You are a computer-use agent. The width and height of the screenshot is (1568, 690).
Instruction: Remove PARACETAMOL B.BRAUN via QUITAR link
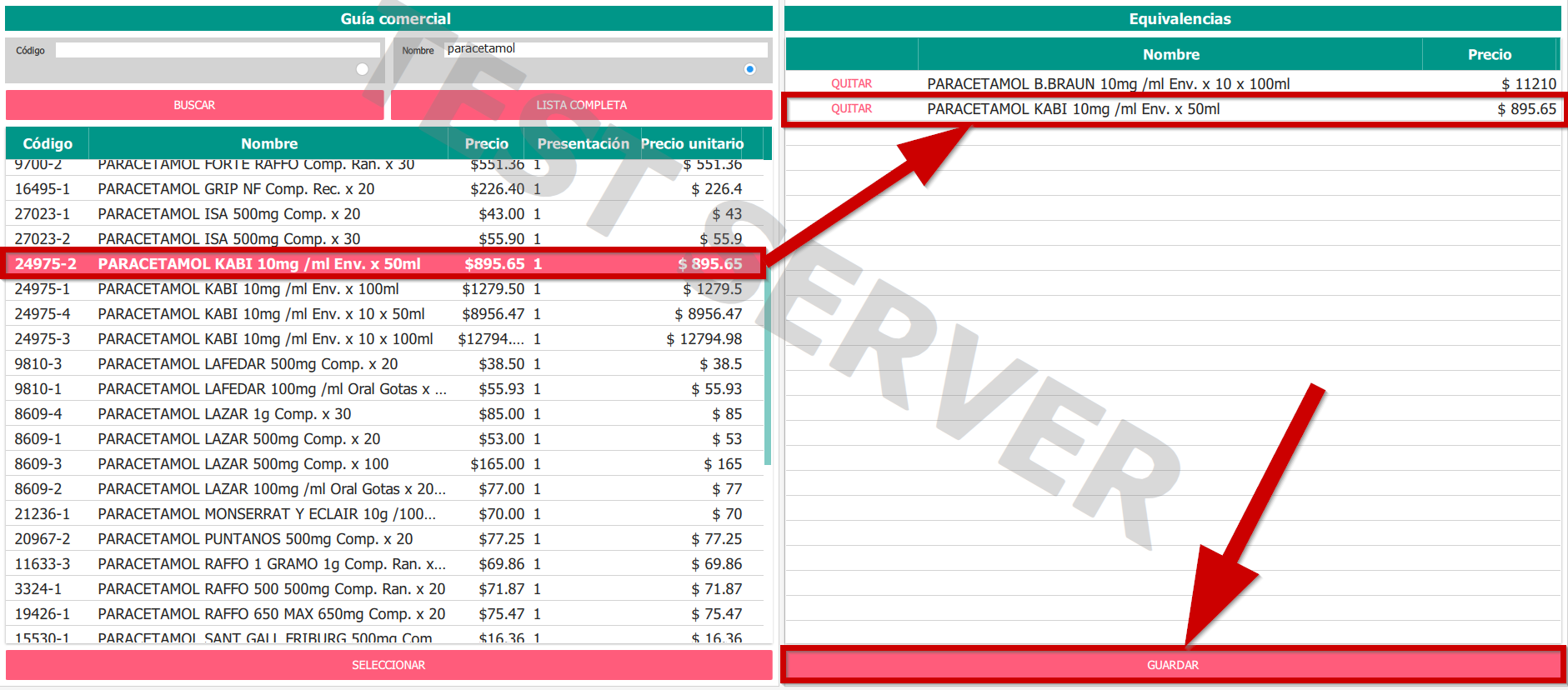[x=851, y=84]
